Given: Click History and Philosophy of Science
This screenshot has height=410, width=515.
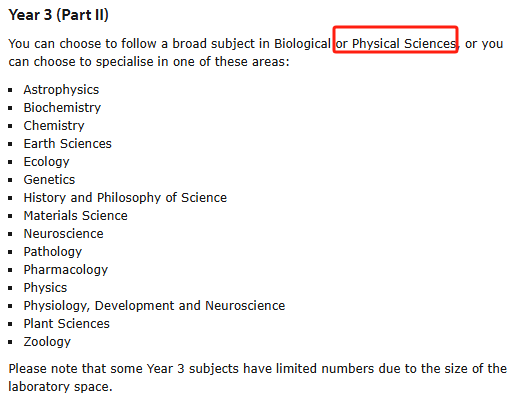Looking at the screenshot, I should pos(125,198).
